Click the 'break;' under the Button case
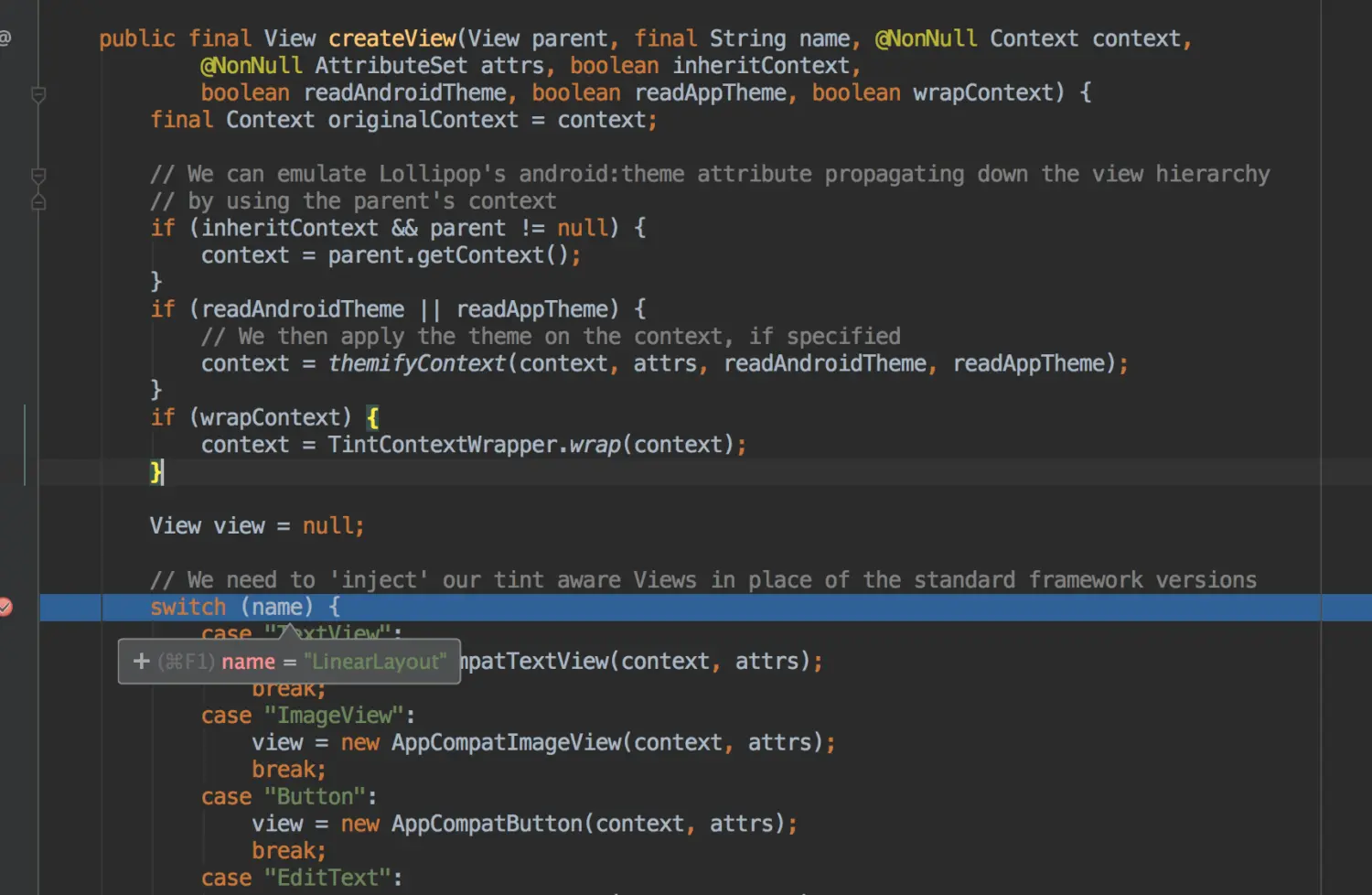The image size is (1372, 895). (289, 851)
